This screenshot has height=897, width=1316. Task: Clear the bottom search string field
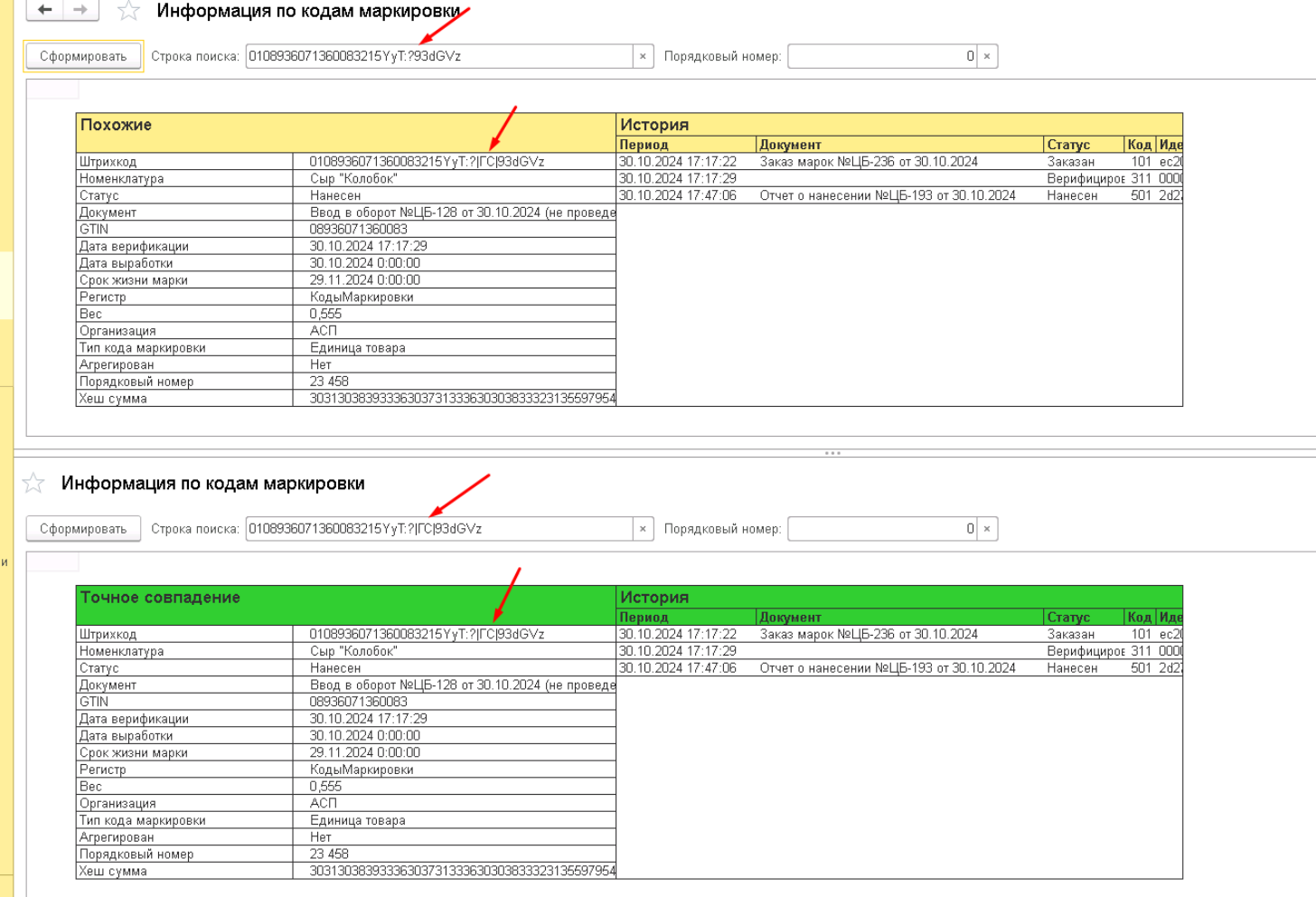643,529
